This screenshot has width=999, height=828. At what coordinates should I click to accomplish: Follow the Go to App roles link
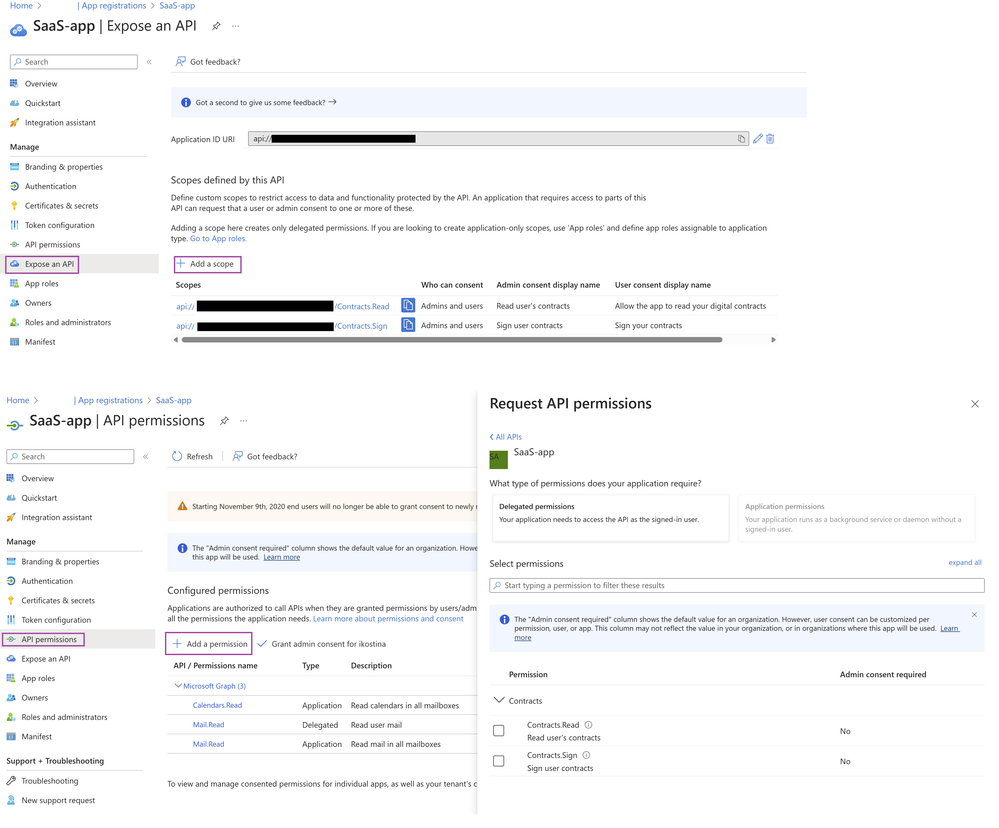(x=218, y=239)
